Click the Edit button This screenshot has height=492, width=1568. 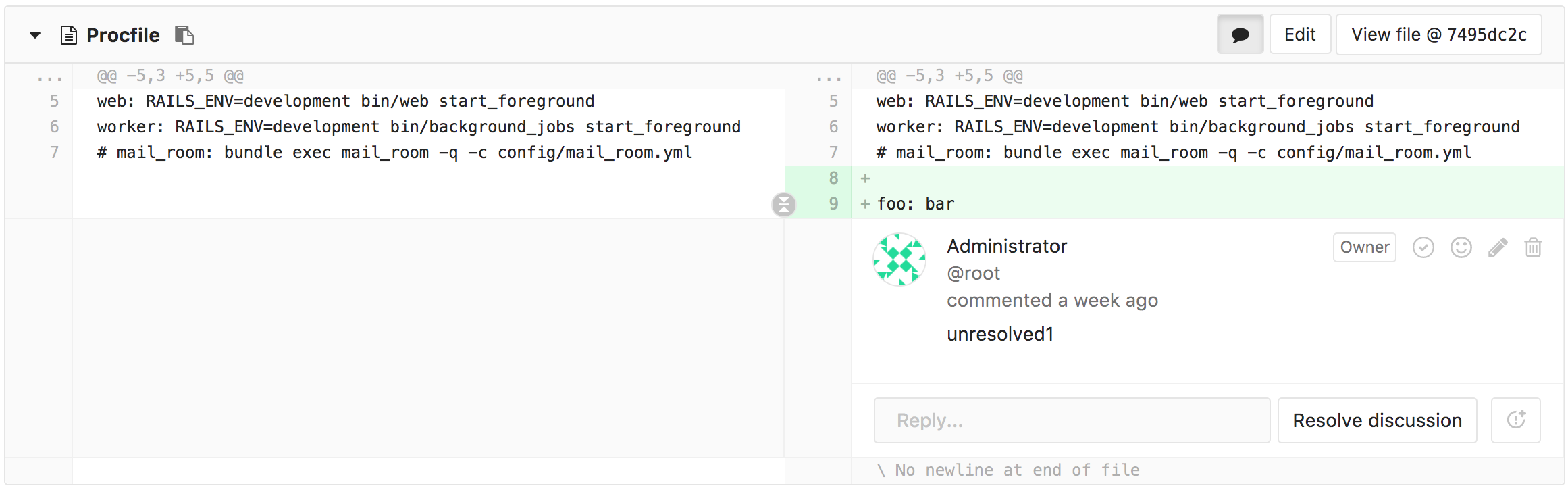pyautogui.click(x=1300, y=34)
